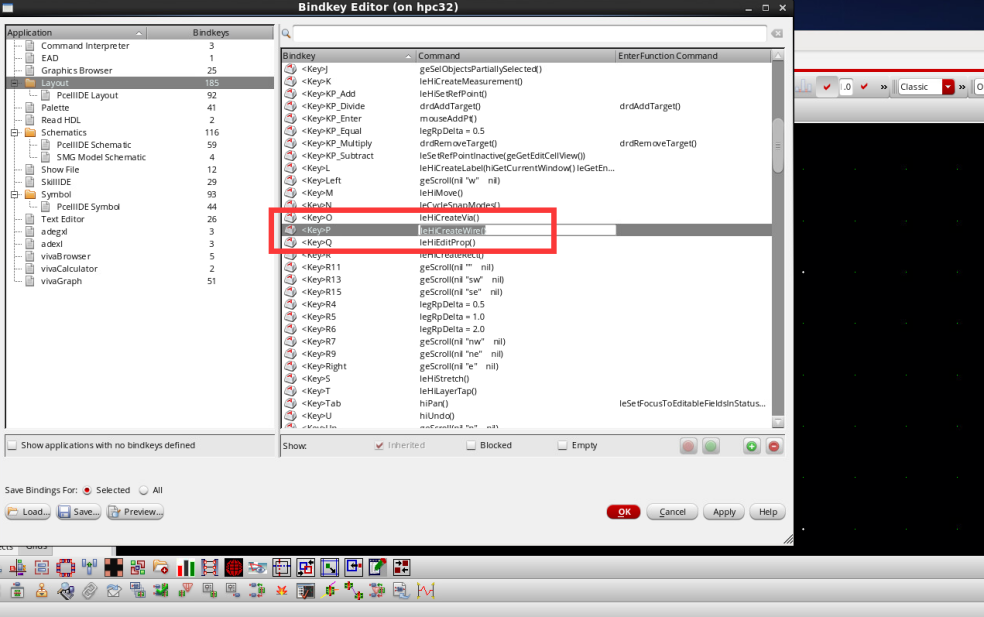Click the eye visibility toolbar icon
The width and height of the screenshot is (984, 617).
pyautogui.click(x=257, y=568)
